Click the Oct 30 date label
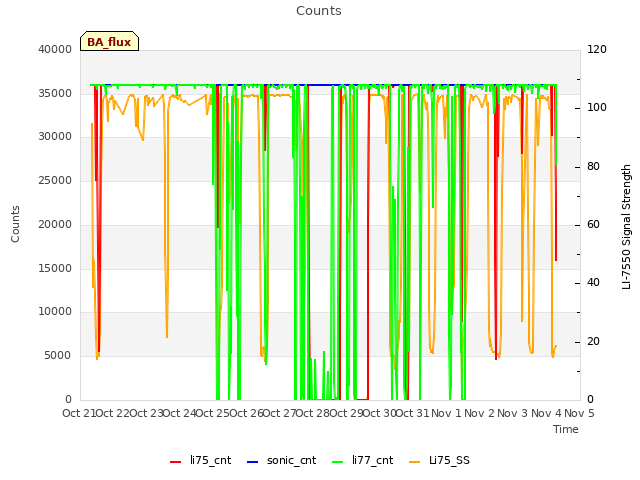Image resolution: width=640 pixels, height=480 pixels. tap(380, 413)
